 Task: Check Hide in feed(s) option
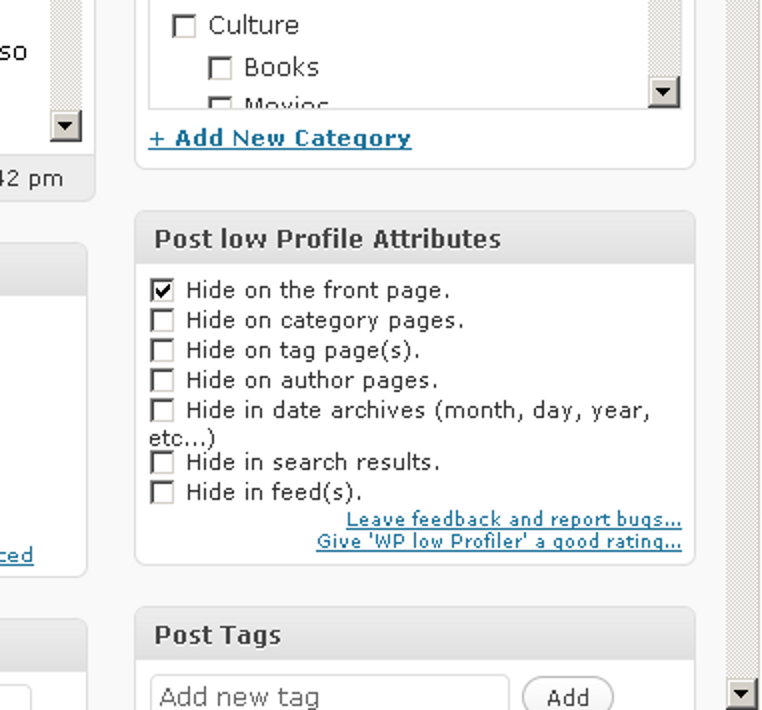(x=162, y=492)
